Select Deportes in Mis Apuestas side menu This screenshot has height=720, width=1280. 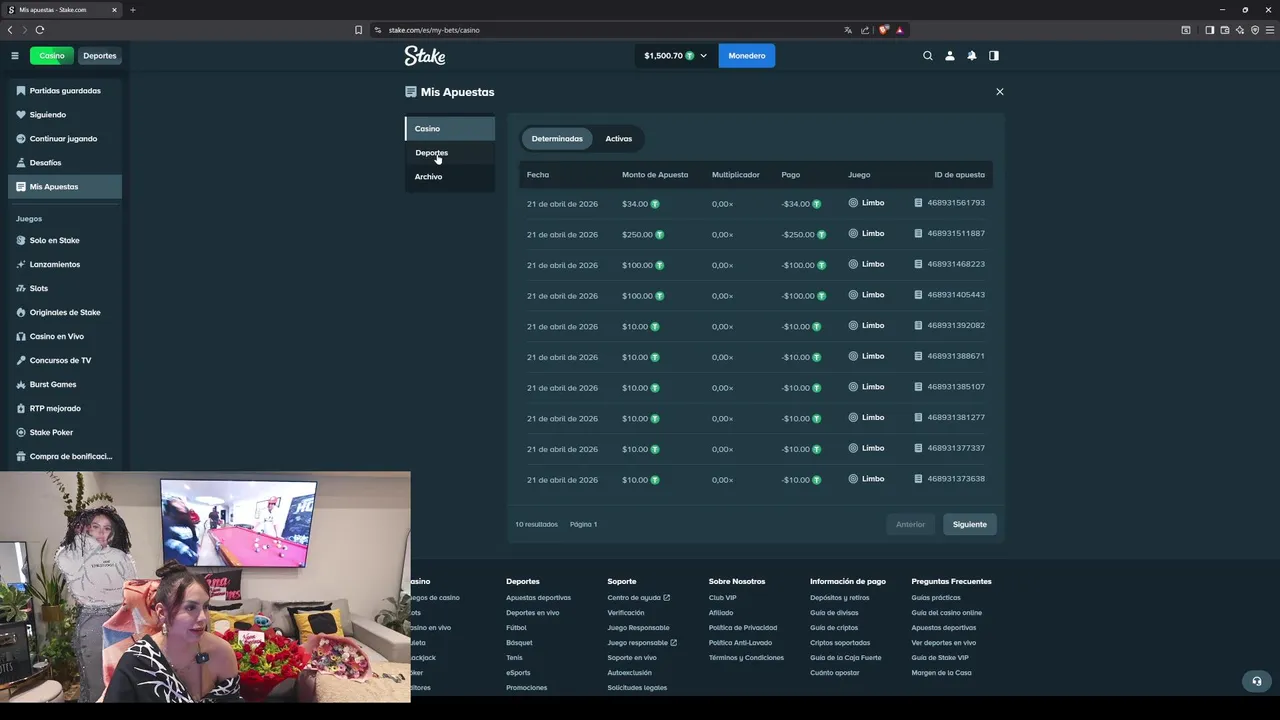pos(450,153)
